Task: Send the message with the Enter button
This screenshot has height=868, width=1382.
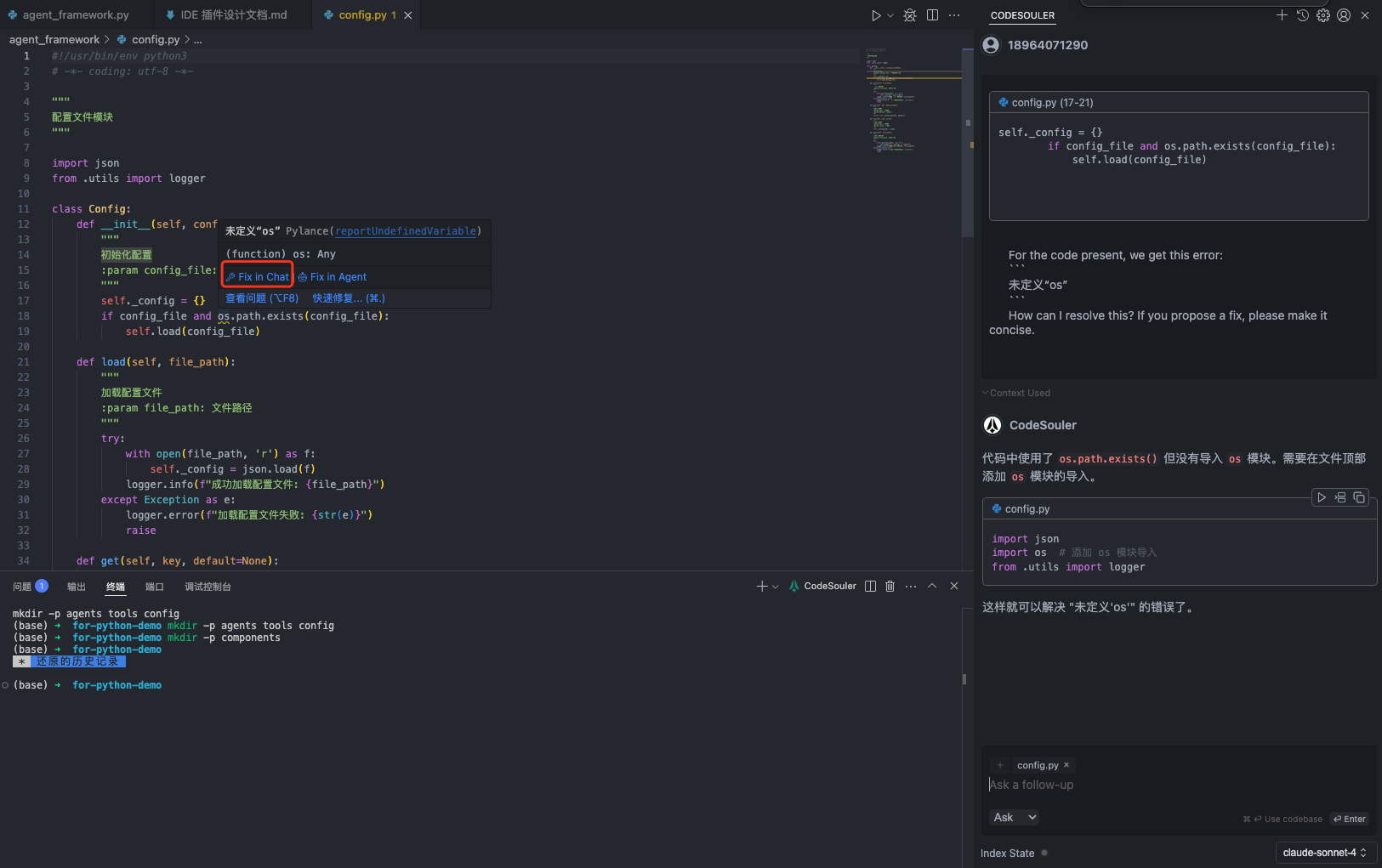Action: click(1350, 820)
